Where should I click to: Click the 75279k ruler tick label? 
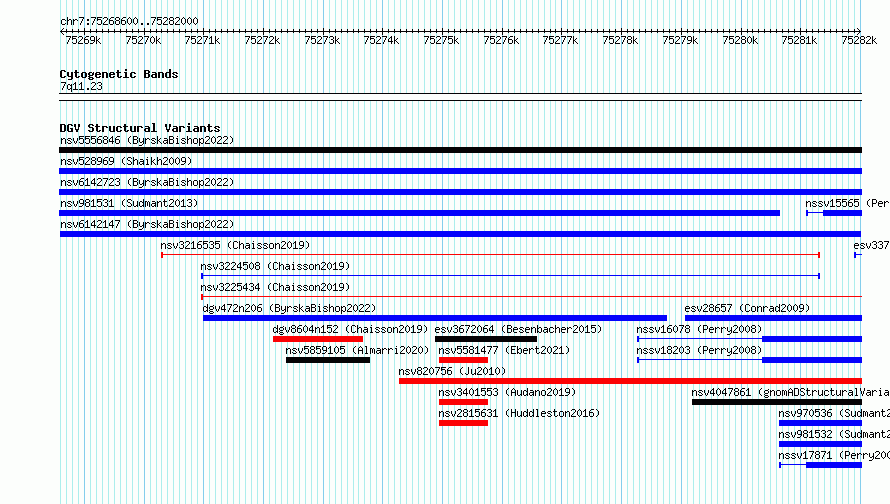pos(680,40)
